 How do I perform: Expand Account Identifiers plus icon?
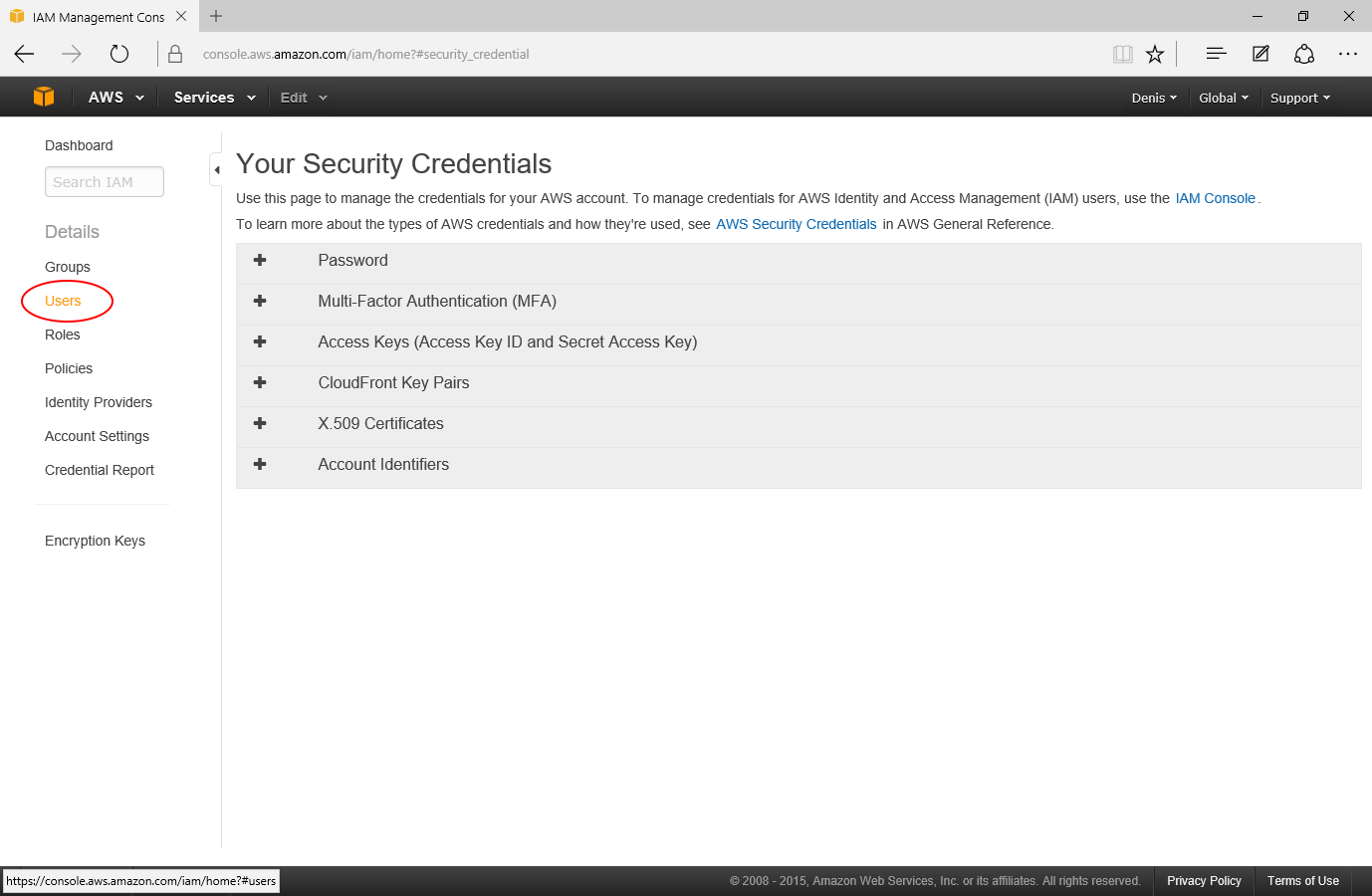click(260, 464)
